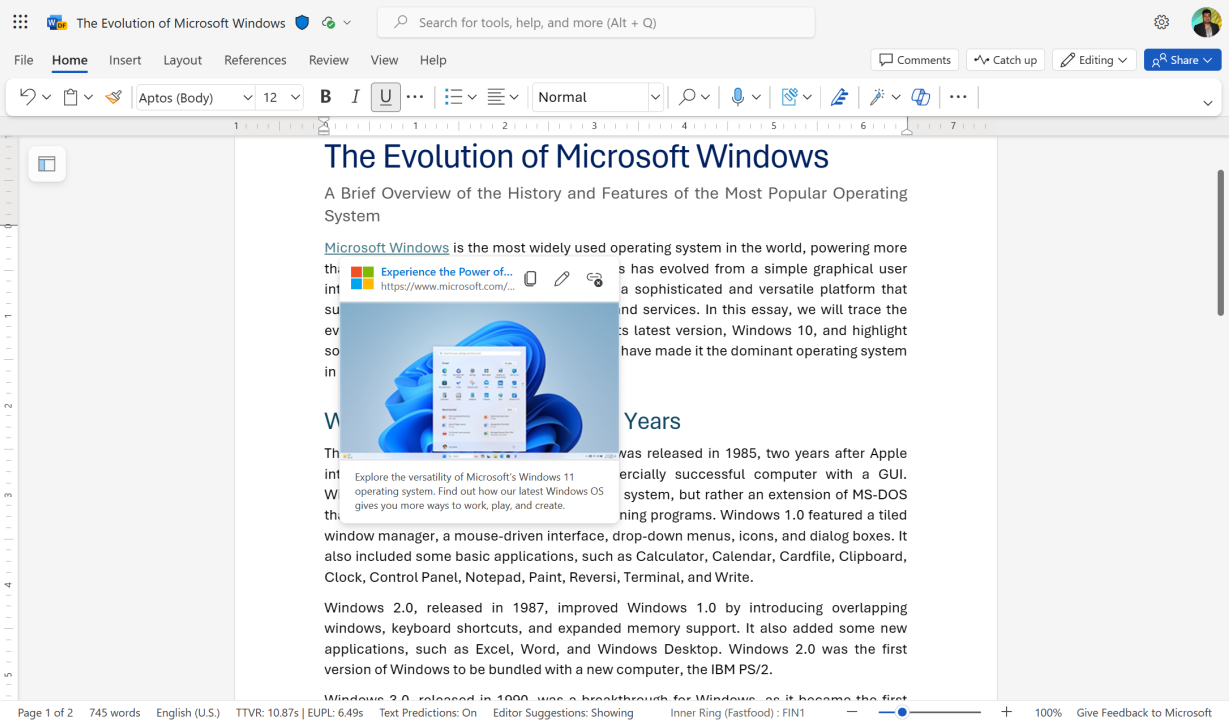Toggle bold formatting

[x=325, y=96]
